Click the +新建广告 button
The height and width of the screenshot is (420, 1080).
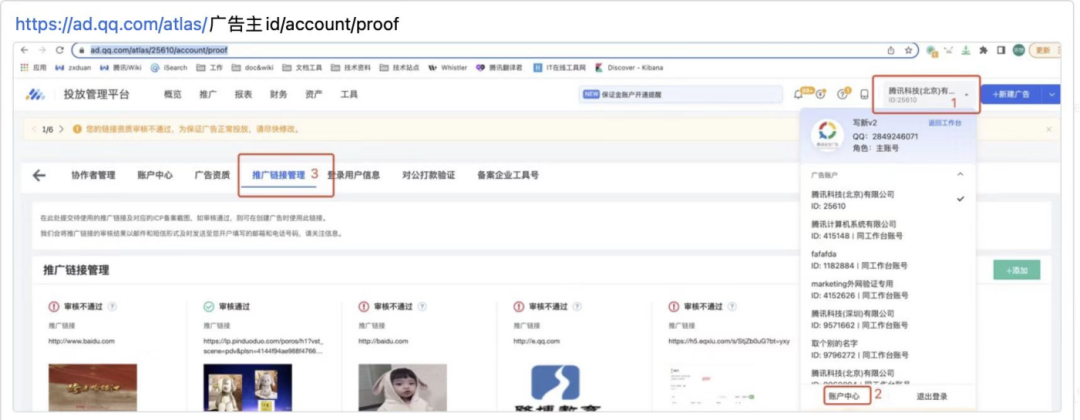(1012, 95)
